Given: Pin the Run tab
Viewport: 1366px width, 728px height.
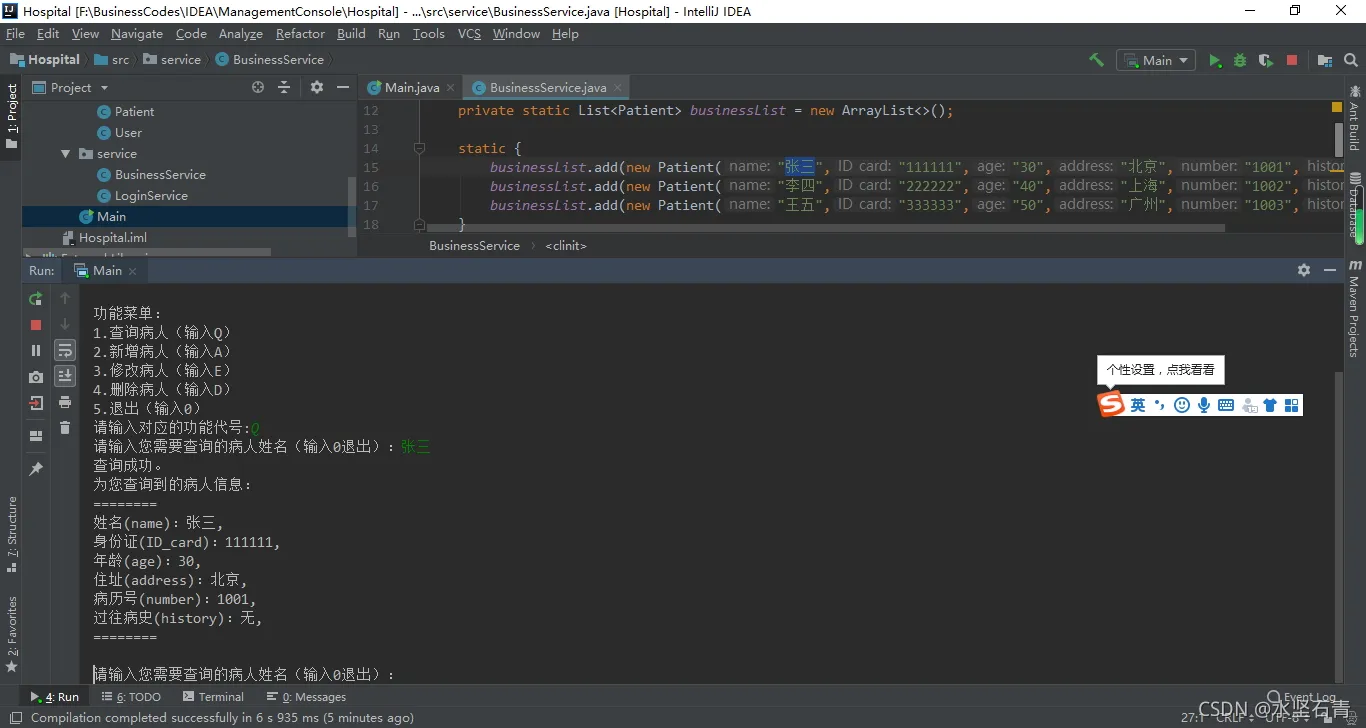Looking at the screenshot, I should pyautogui.click(x=36, y=468).
